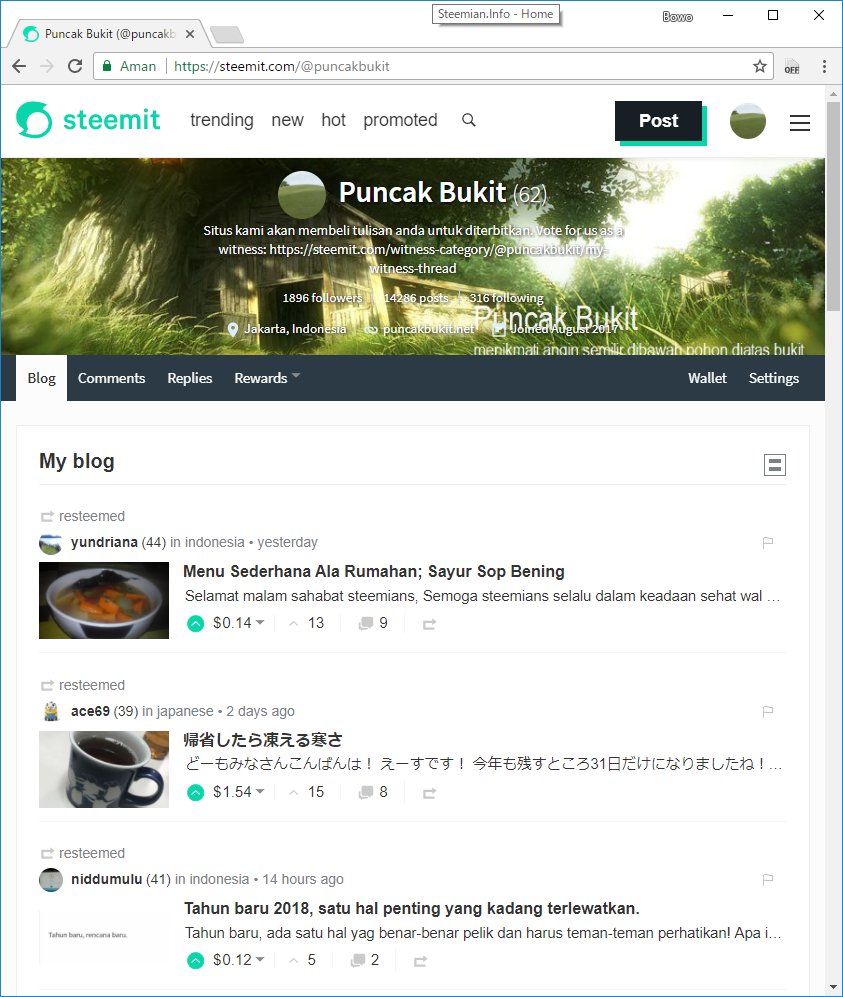Go back with browser back arrow
Image resolution: width=843 pixels, height=997 pixels.
tap(19, 66)
